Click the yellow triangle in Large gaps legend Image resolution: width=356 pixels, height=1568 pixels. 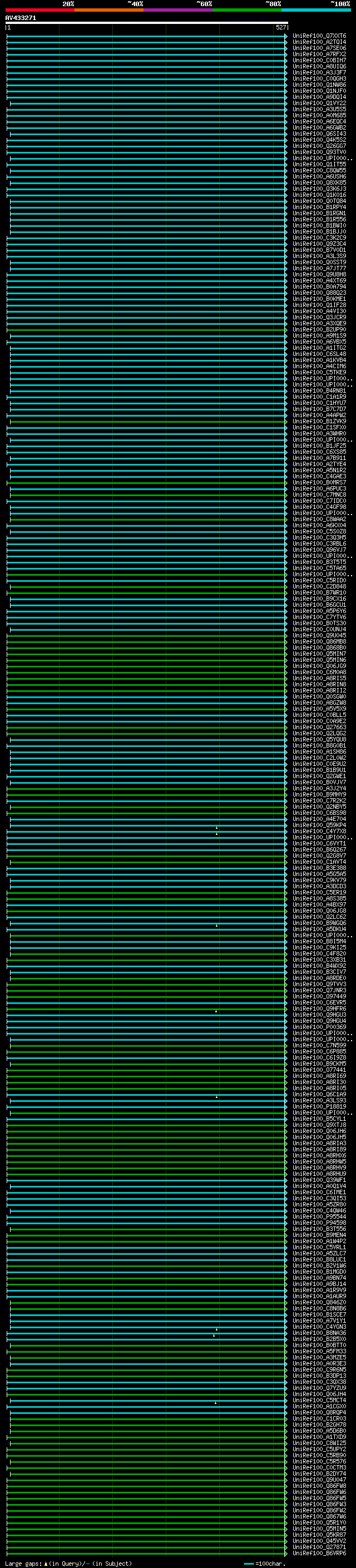[46, 1563]
